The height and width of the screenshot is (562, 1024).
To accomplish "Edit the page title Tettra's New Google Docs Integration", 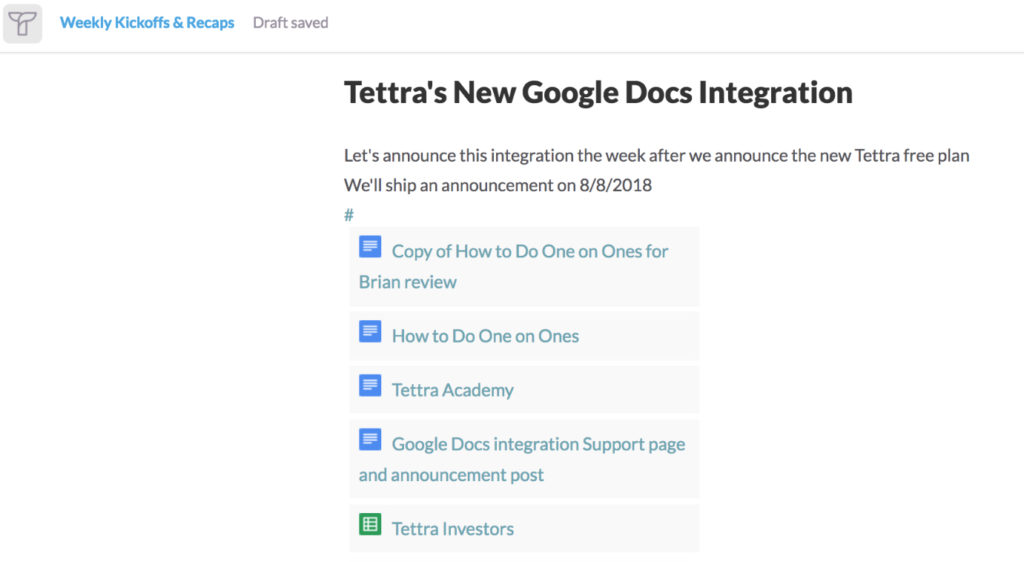I will coord(598,92).
